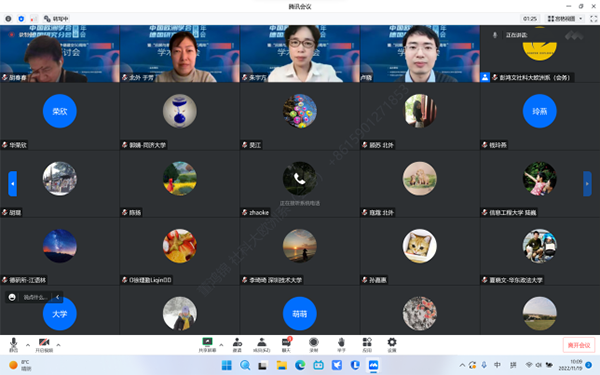
Task: Toggle meeting recording
Action: [313, 344]
